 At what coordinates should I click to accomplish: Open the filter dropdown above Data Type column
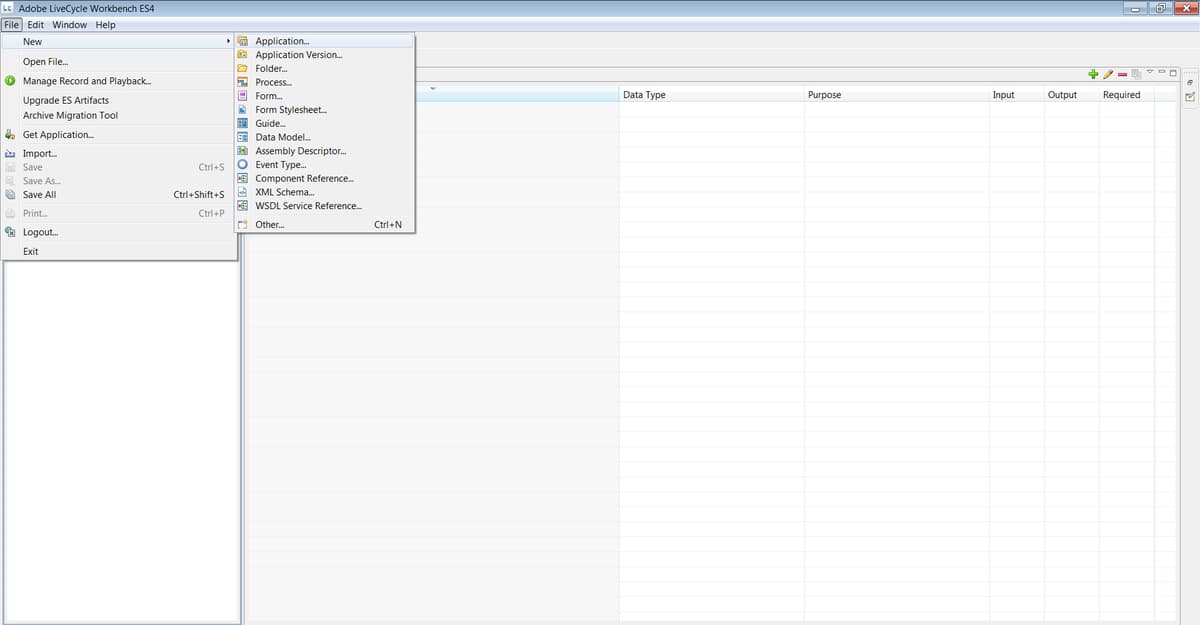click(x=431, y=88)
